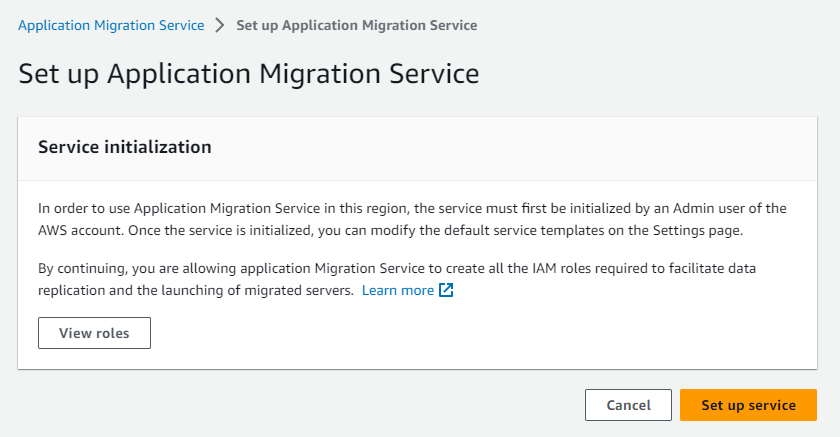840x437 pixels.
Task: Click the Service initialization panel header
Action: point(124,147)
